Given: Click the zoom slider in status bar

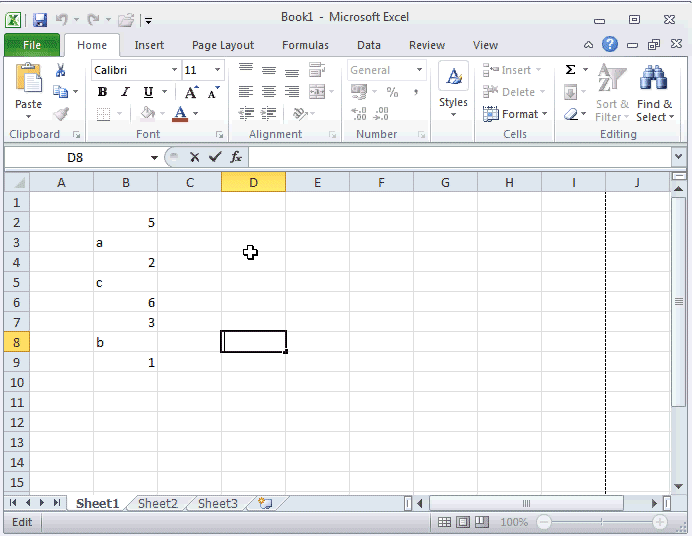Looking at the screenshot, I should click(x=600, y=522).
